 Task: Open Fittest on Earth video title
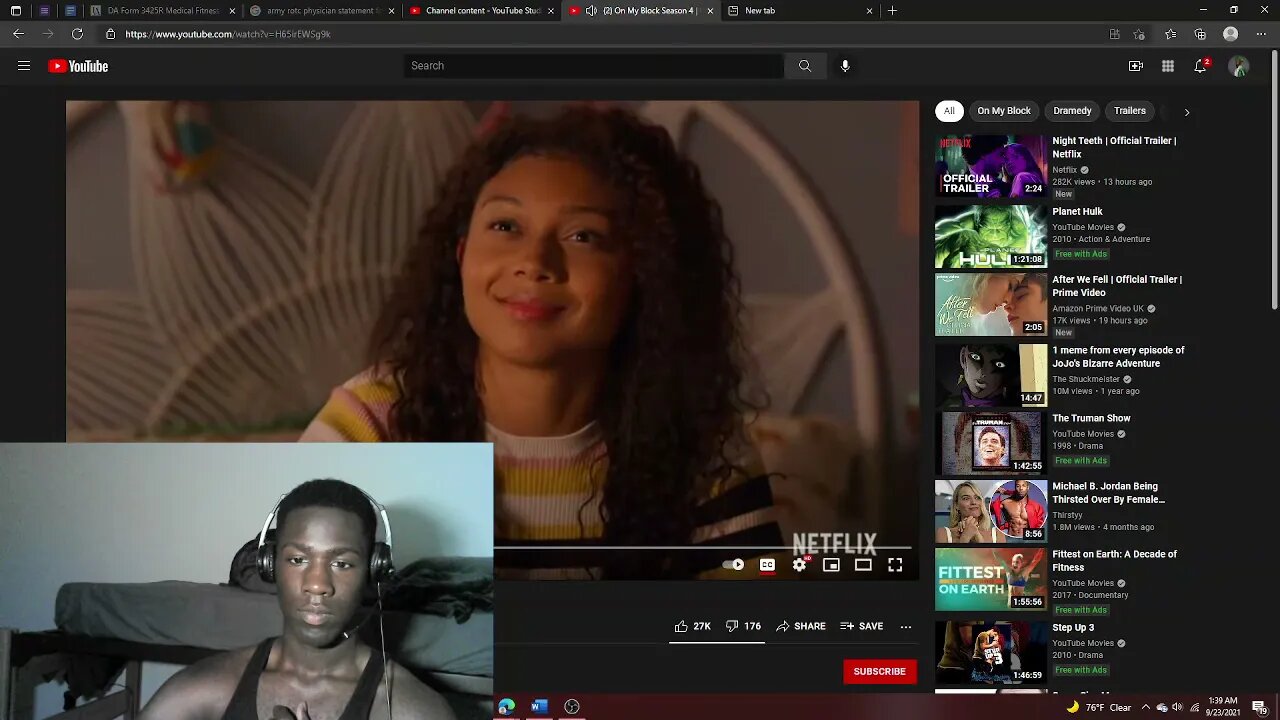pos(1114,561)
